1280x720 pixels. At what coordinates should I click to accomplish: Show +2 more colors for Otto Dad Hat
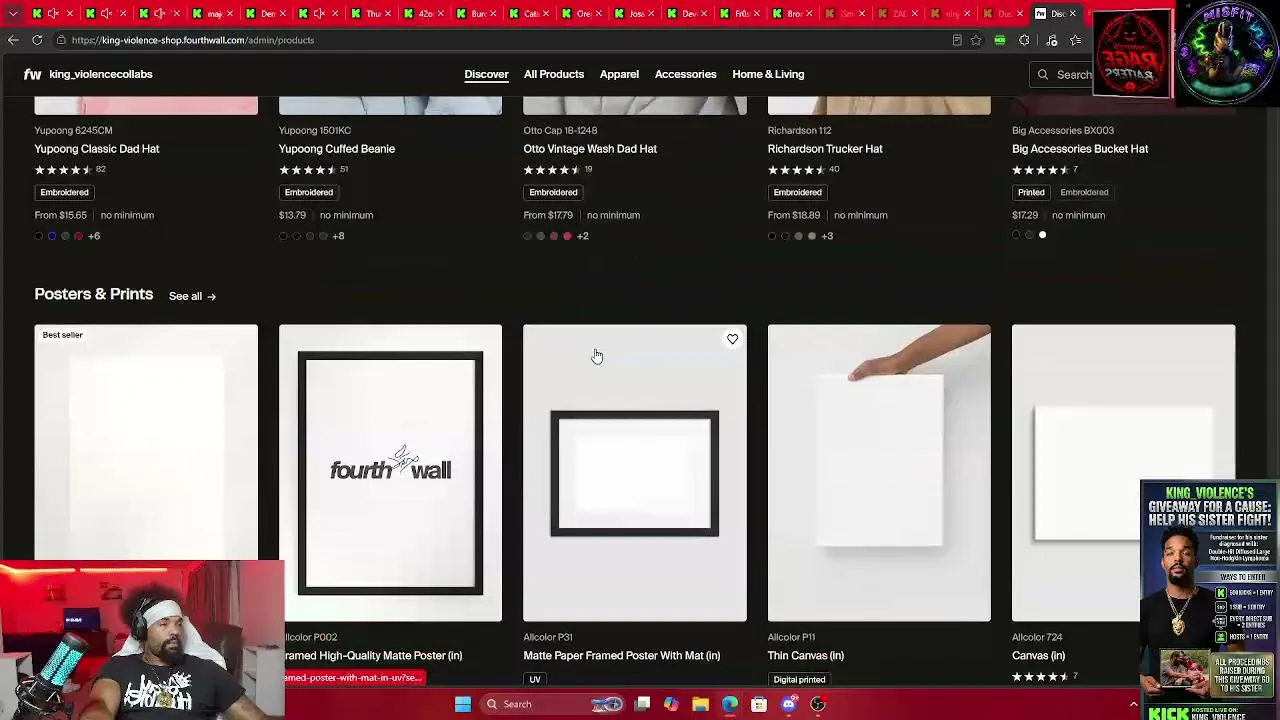[582, 236]
